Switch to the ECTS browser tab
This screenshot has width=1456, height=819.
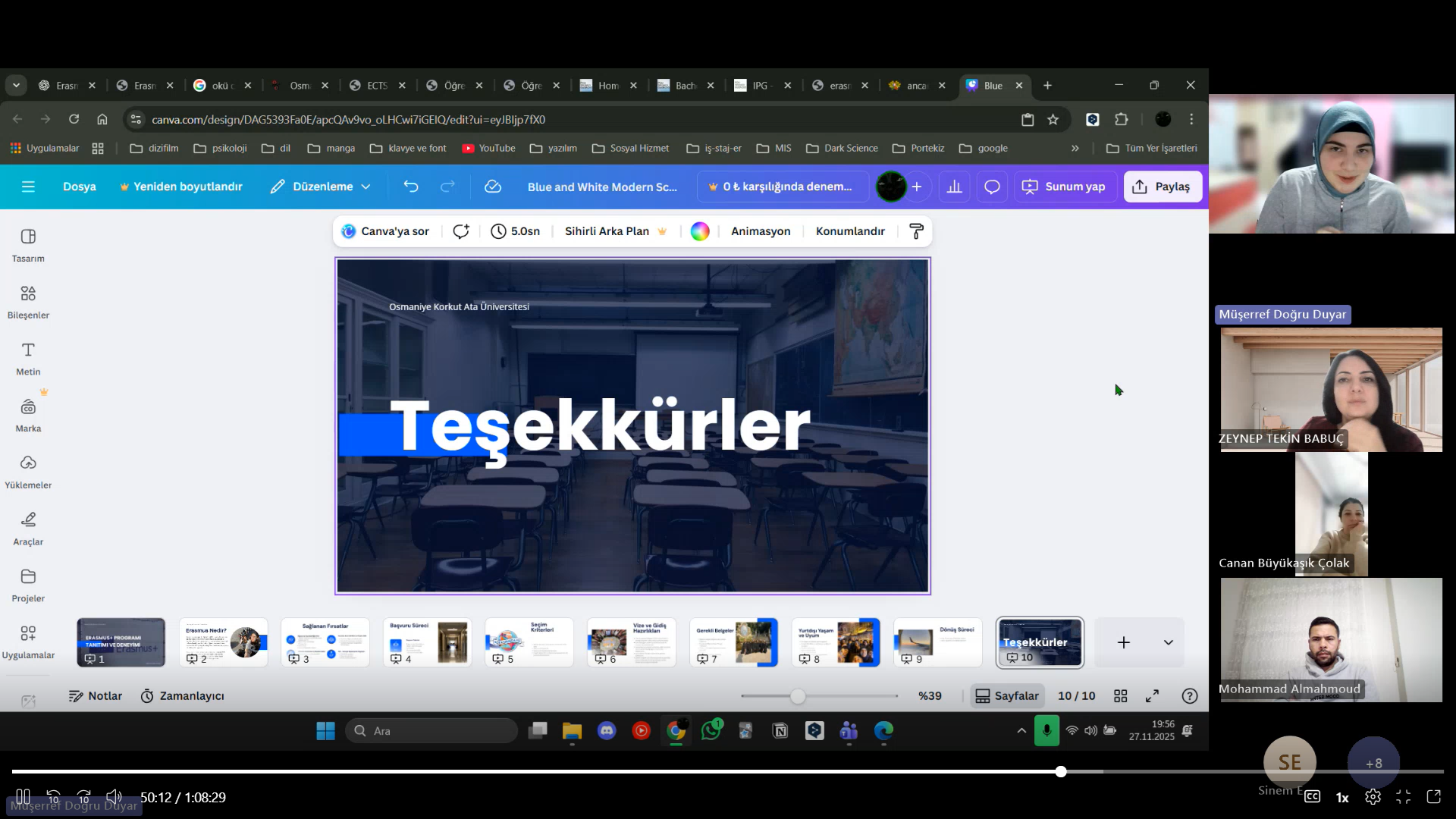(x=377, y=86)
